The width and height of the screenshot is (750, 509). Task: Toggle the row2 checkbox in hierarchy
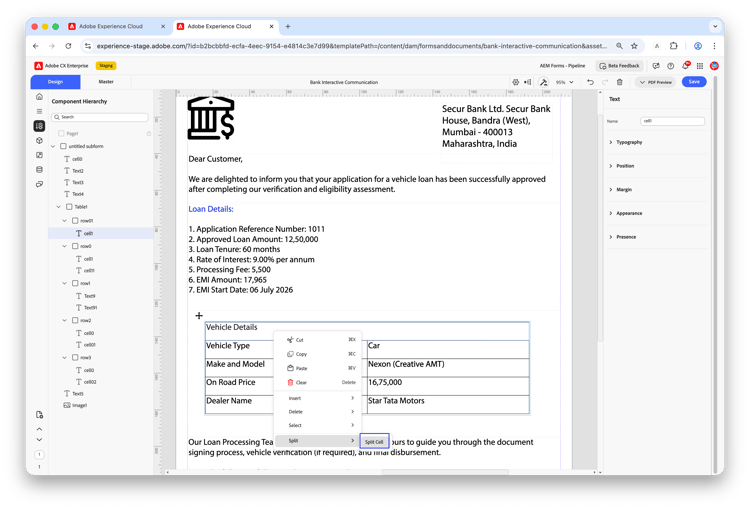pos(75,321)
